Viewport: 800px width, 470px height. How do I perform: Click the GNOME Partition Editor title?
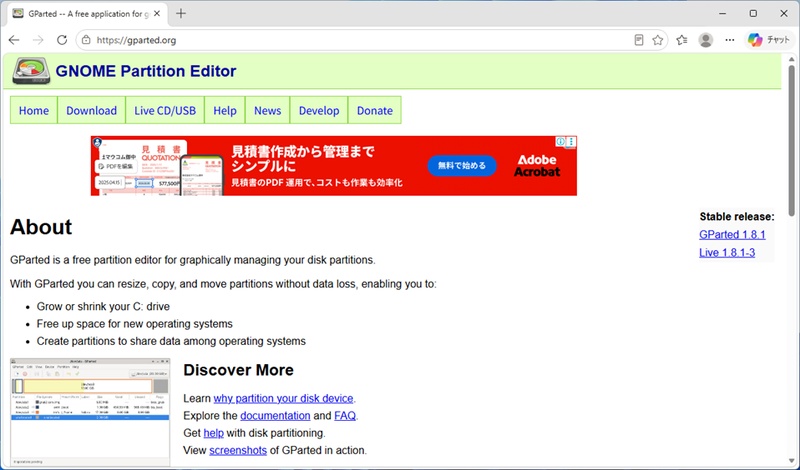pyautogui.click(x=146, y=71)
